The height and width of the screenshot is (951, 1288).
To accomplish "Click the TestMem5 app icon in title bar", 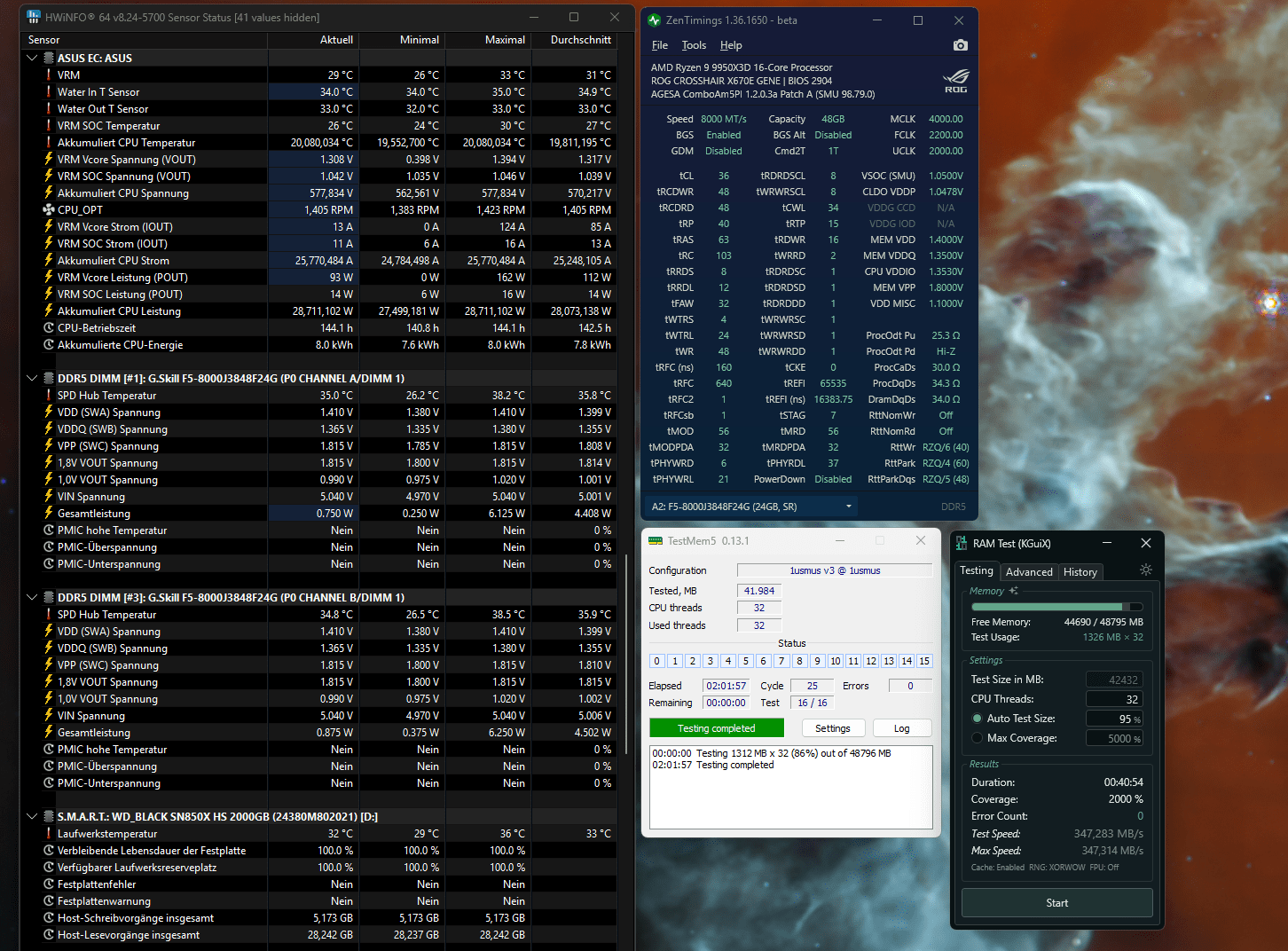I will tap(656, 541).
